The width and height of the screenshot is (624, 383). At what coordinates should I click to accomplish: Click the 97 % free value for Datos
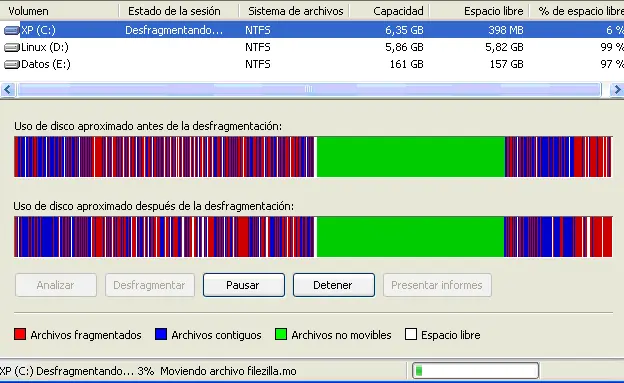point(612,64)
